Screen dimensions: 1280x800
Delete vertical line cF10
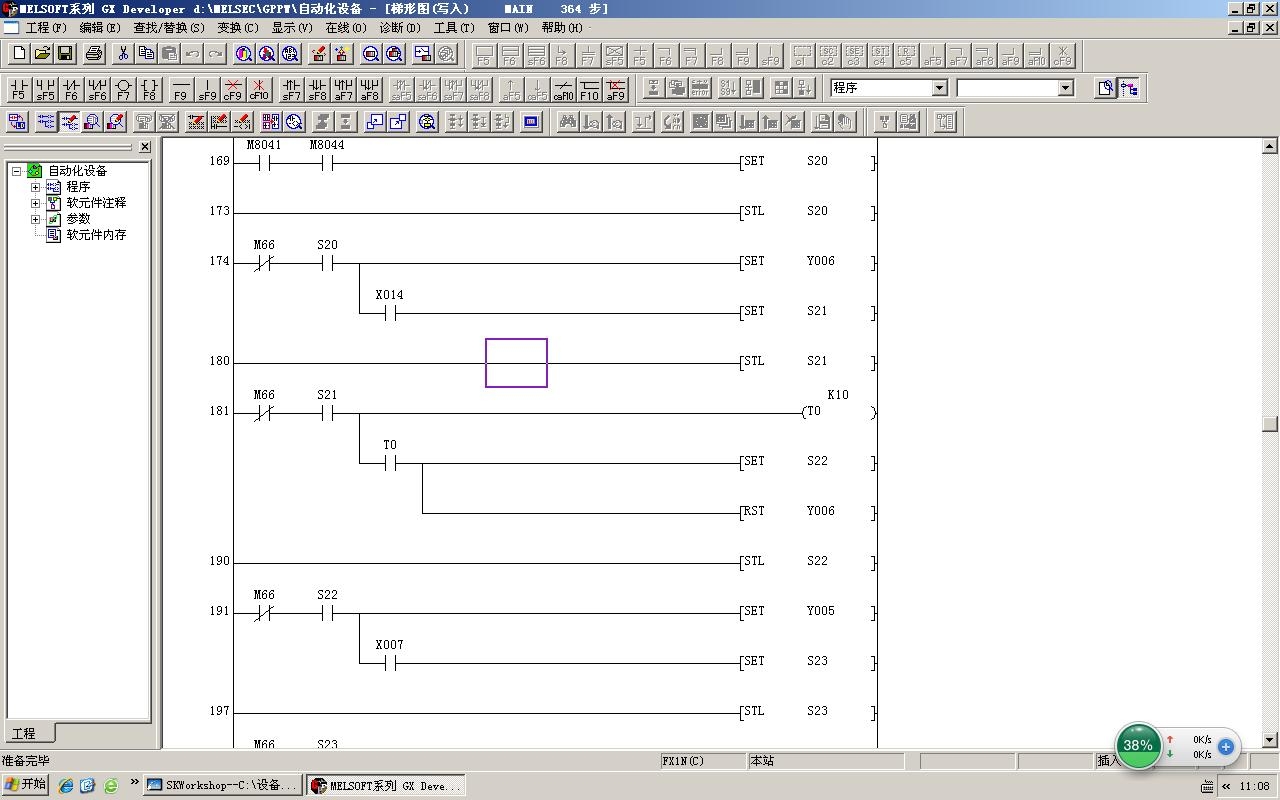click(x=259, y=89)
